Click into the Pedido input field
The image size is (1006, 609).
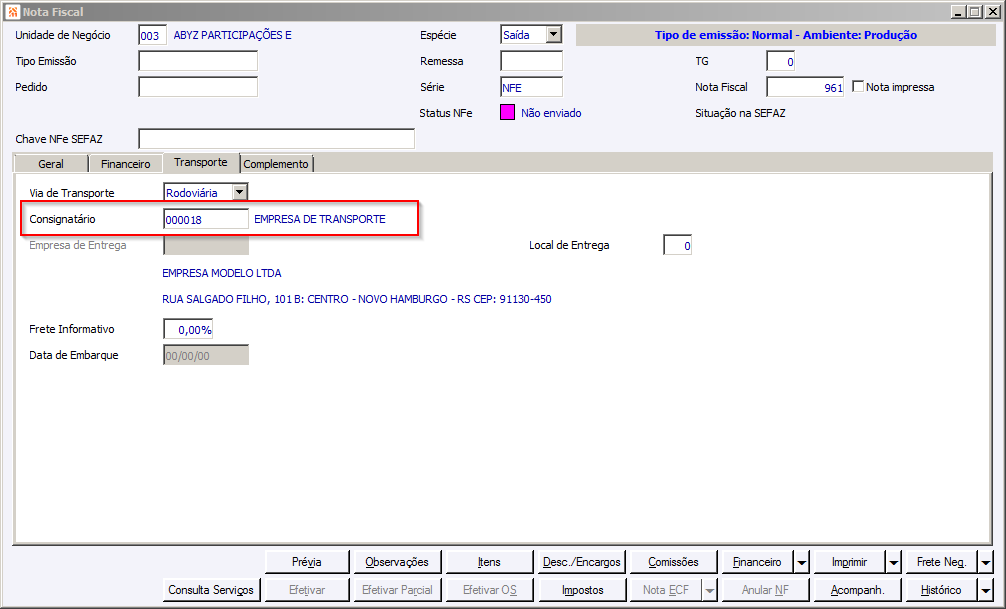click(198, 87)
